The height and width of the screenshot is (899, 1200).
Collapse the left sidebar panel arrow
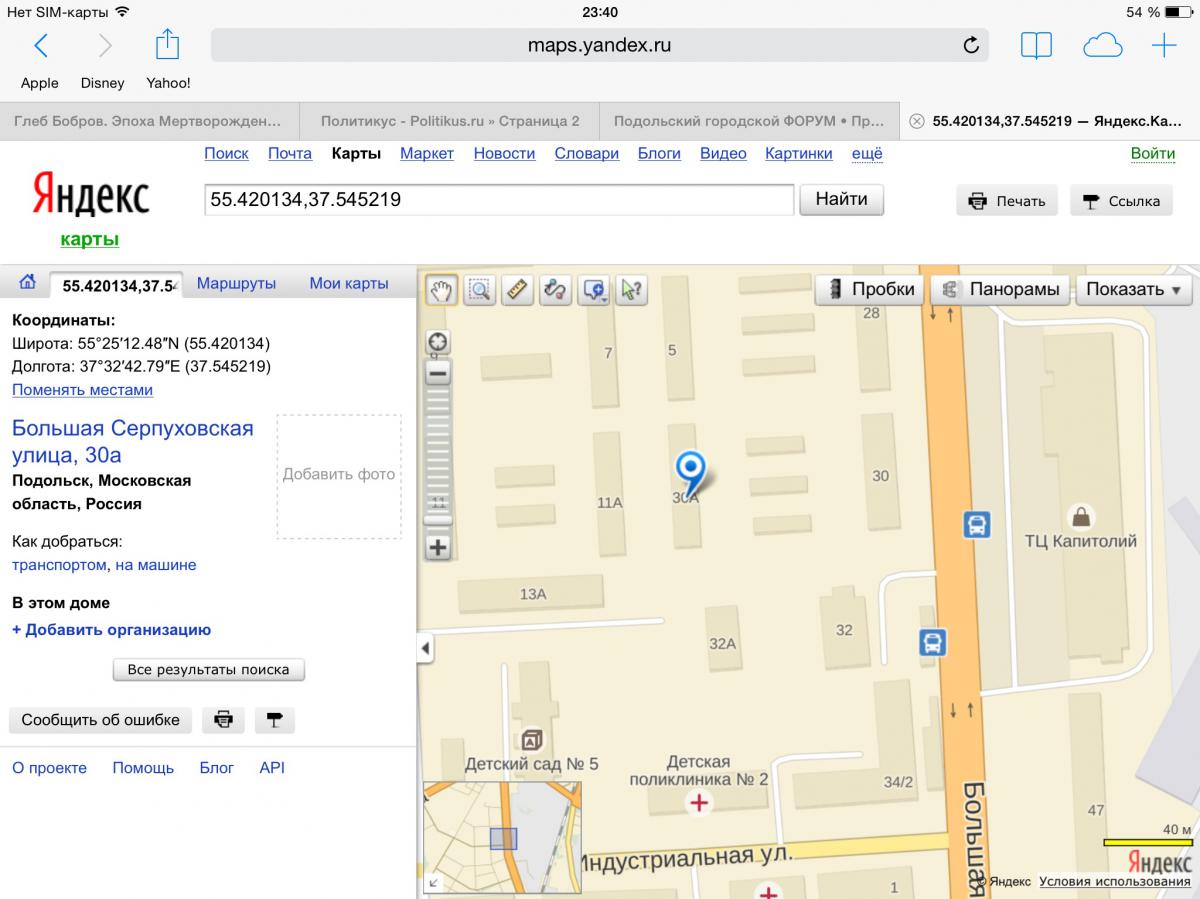[x=425, y=648]
